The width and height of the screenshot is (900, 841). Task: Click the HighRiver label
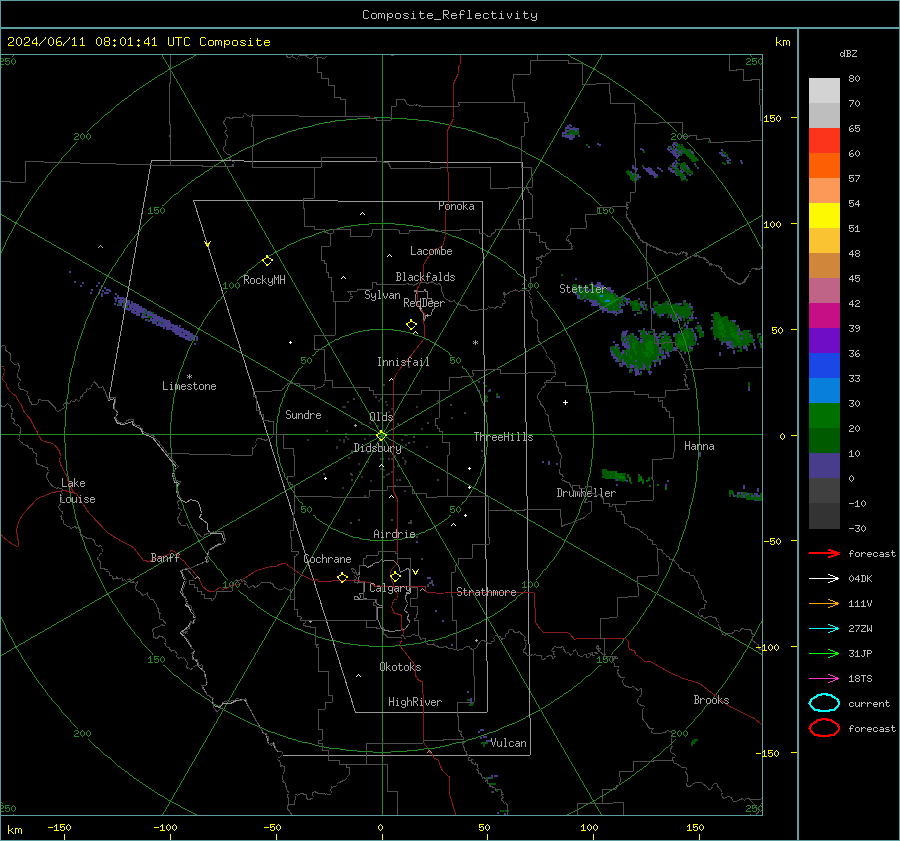point(415,702)
